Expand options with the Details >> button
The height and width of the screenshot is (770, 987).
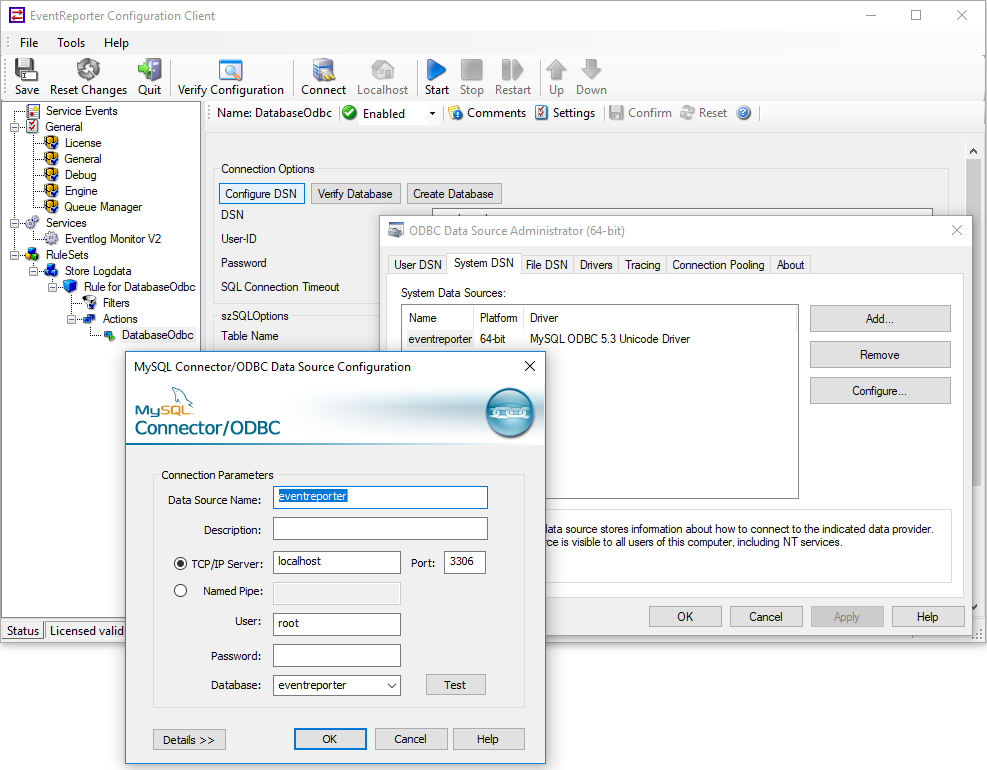pos(189,740)
